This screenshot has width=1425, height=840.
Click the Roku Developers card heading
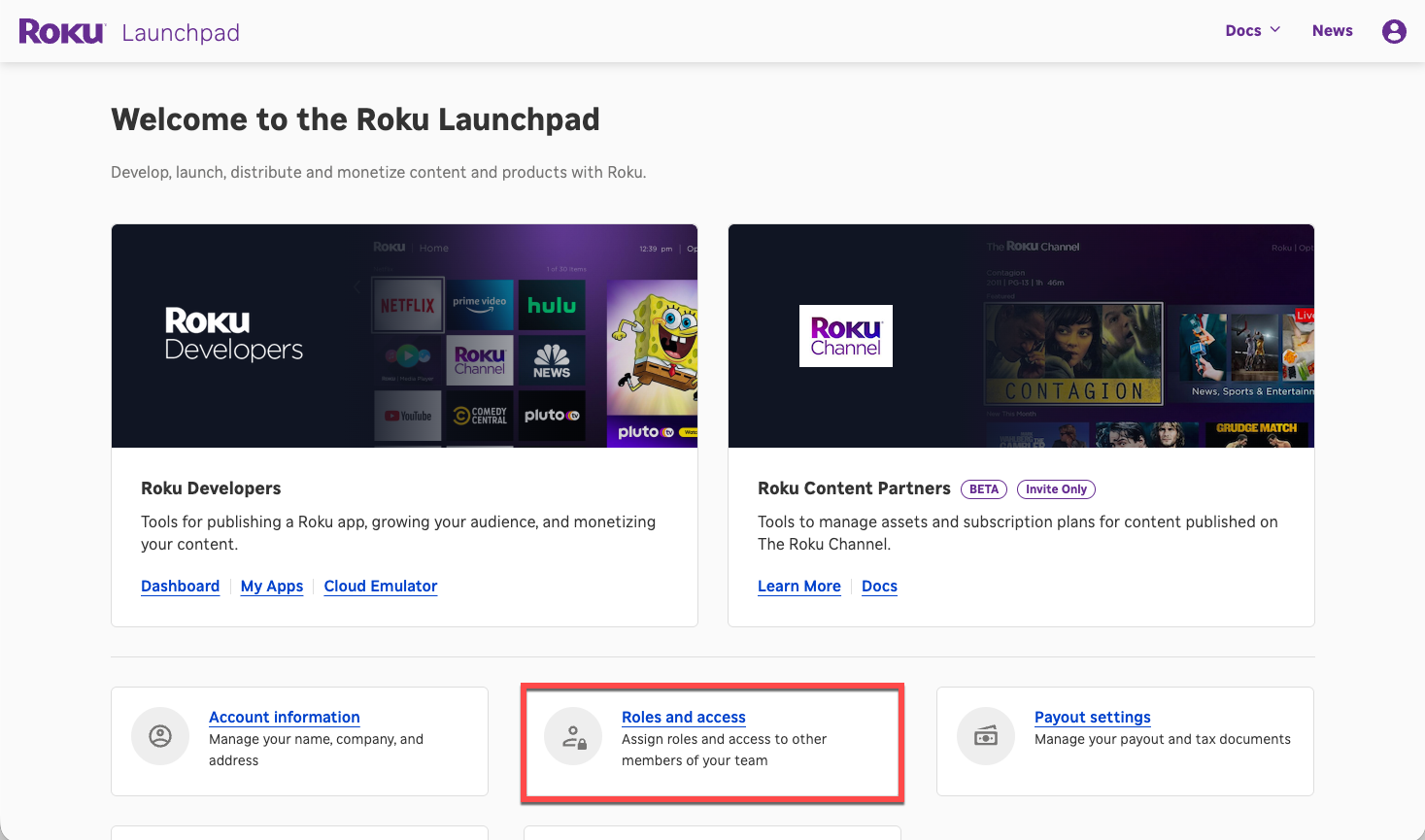pos(211,488)
